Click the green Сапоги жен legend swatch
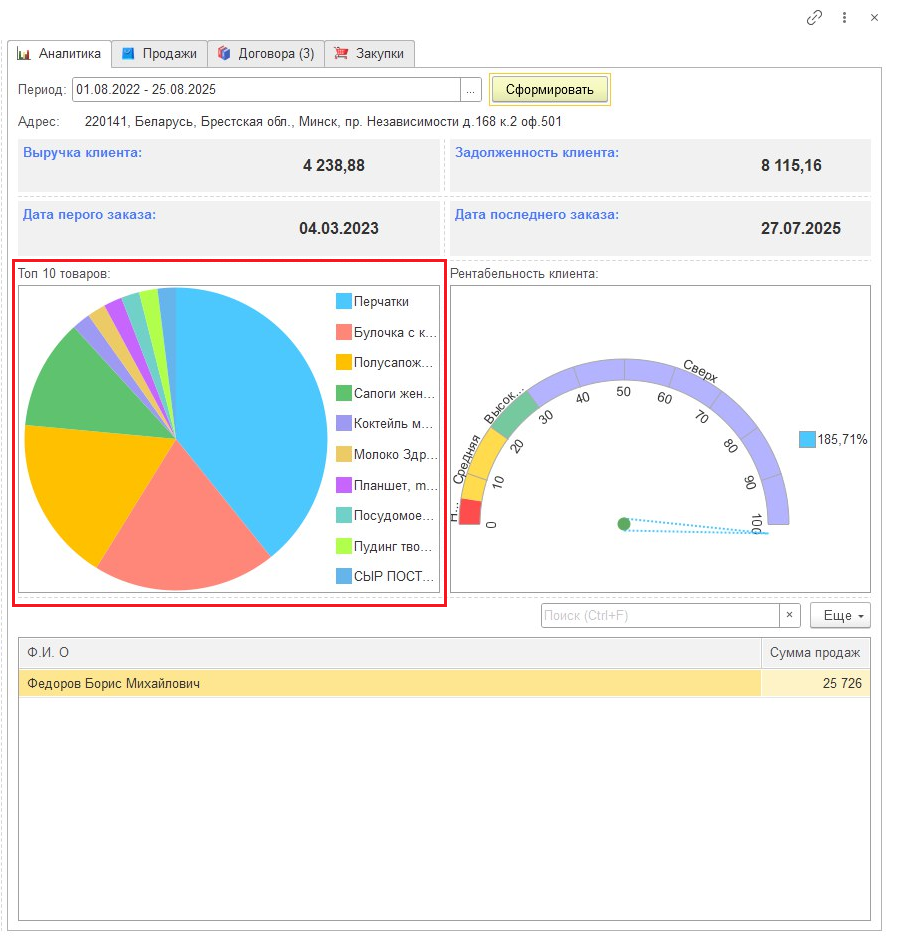Screen dimensions: 900x946 [x=344, y=393]
